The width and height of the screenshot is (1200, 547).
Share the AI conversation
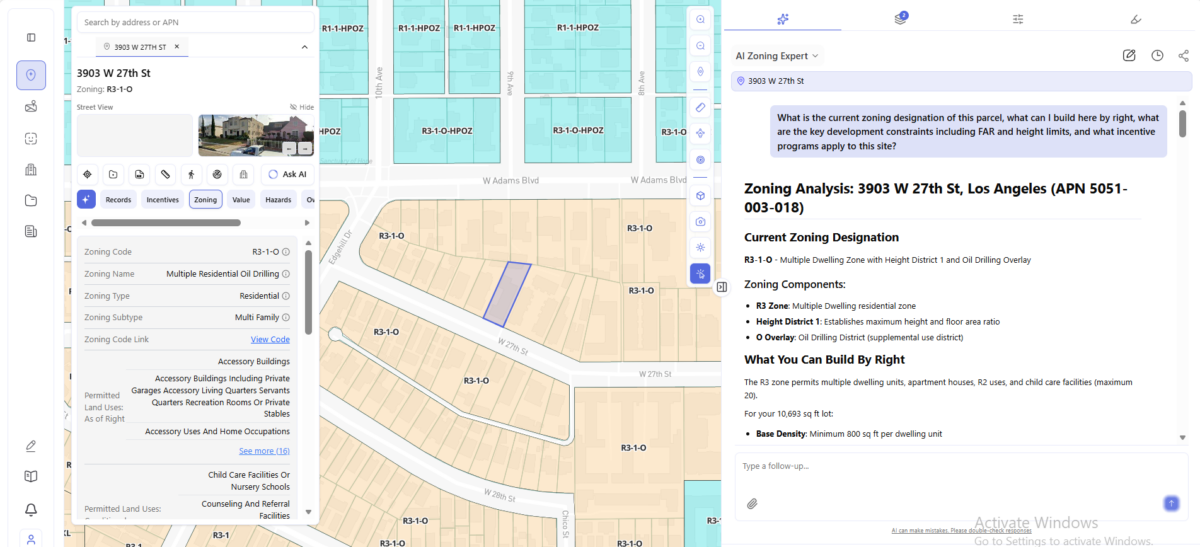1184,56
